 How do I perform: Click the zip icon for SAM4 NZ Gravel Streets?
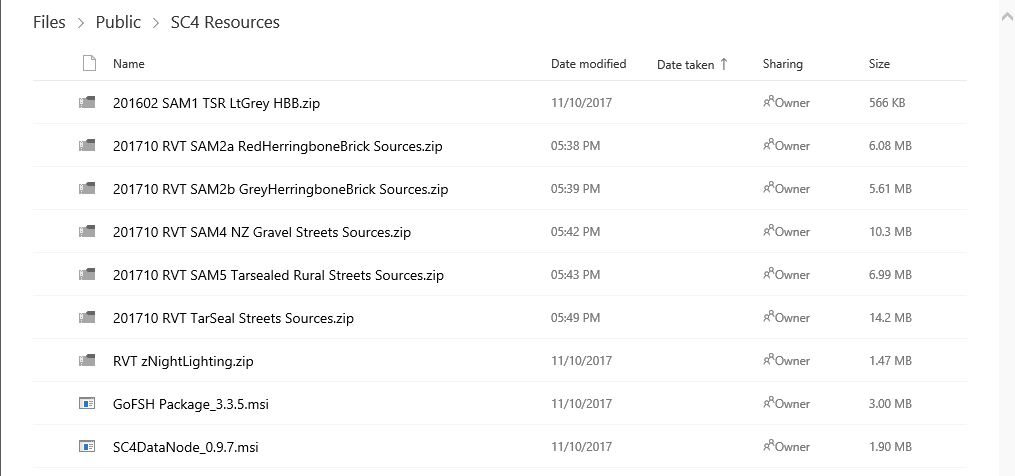pyautogui.click(x=87, y=231)
